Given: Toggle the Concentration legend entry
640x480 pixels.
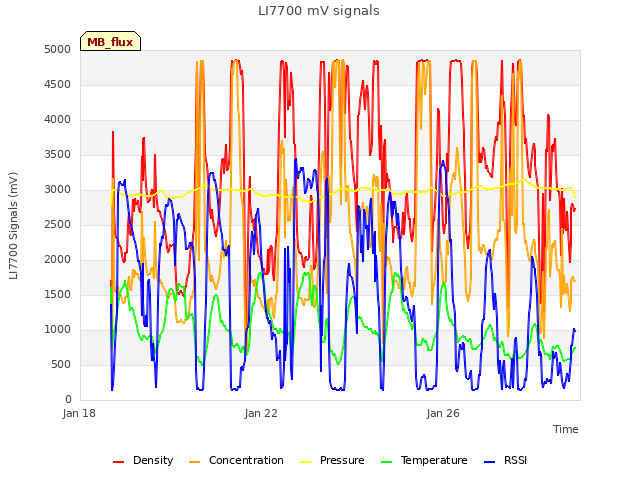Looking at the screenshot, I should tap(236, 460).
